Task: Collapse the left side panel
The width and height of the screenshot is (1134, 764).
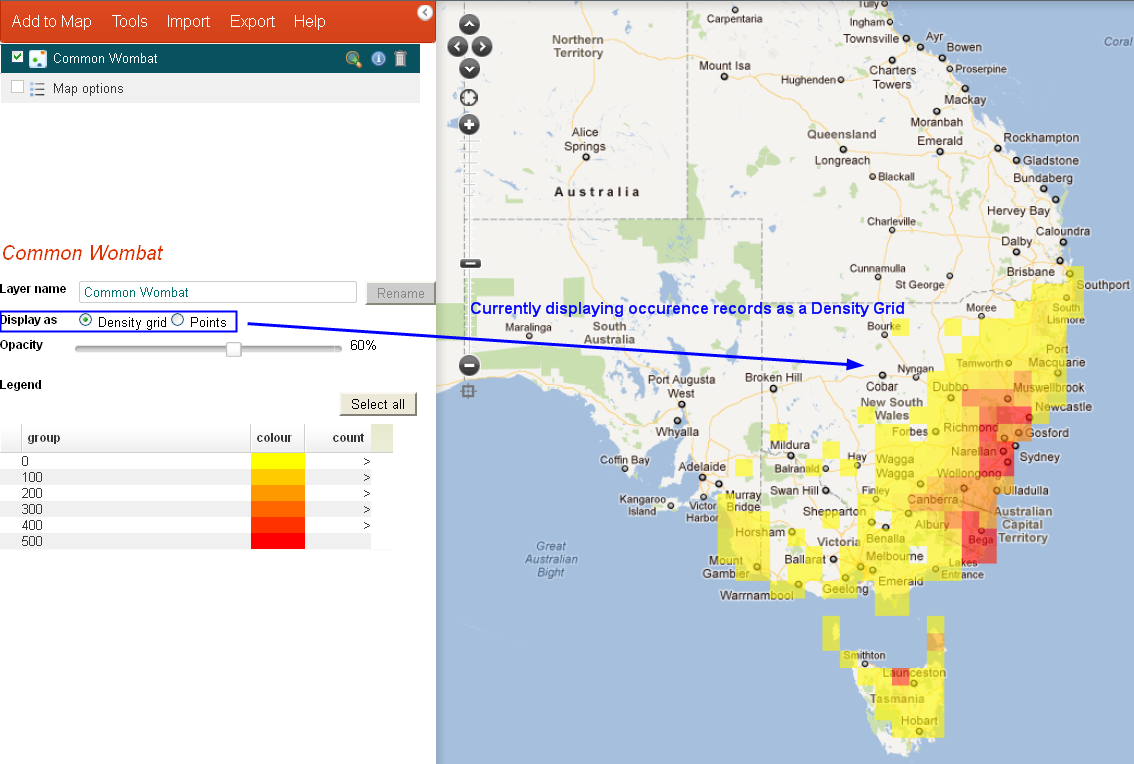Action: point(424,12)
